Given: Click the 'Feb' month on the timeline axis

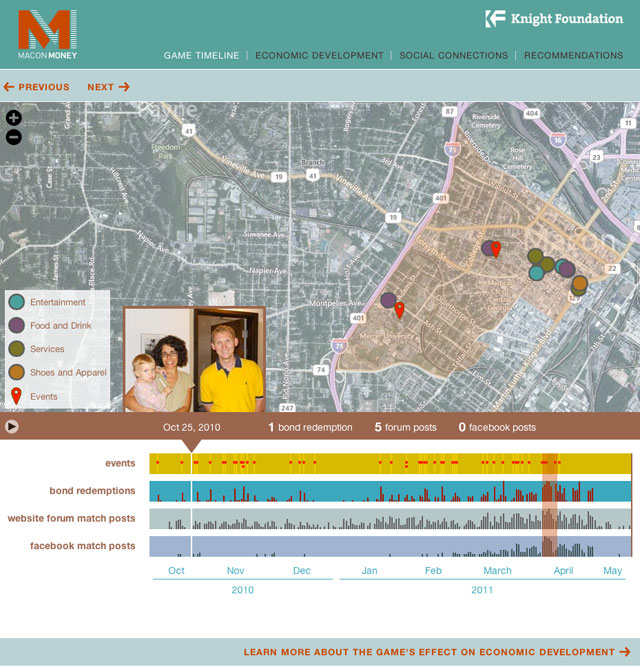Looking at the screenshot, I should 433,570.
